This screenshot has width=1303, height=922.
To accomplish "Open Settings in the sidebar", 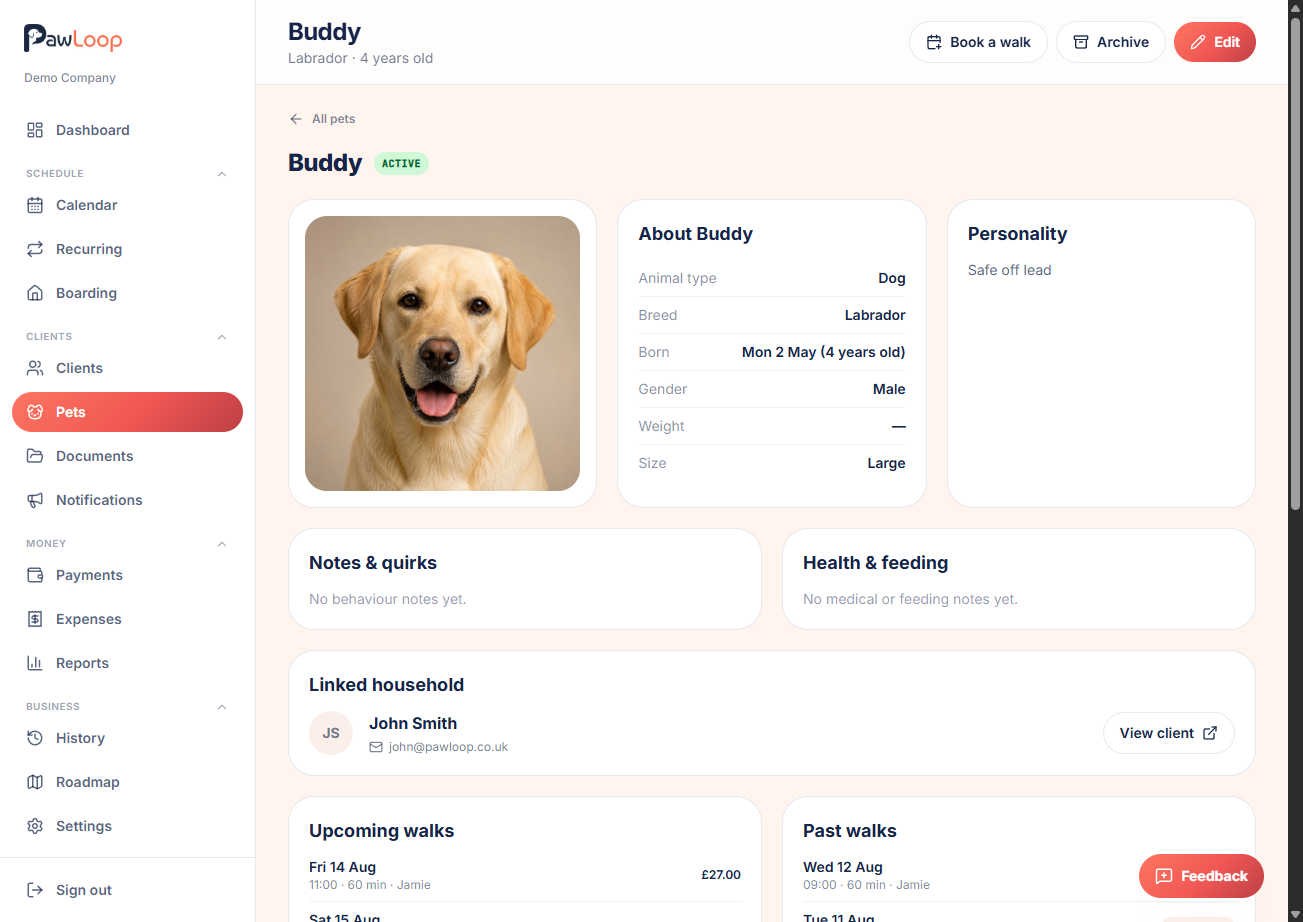I will tap(127, 826).
